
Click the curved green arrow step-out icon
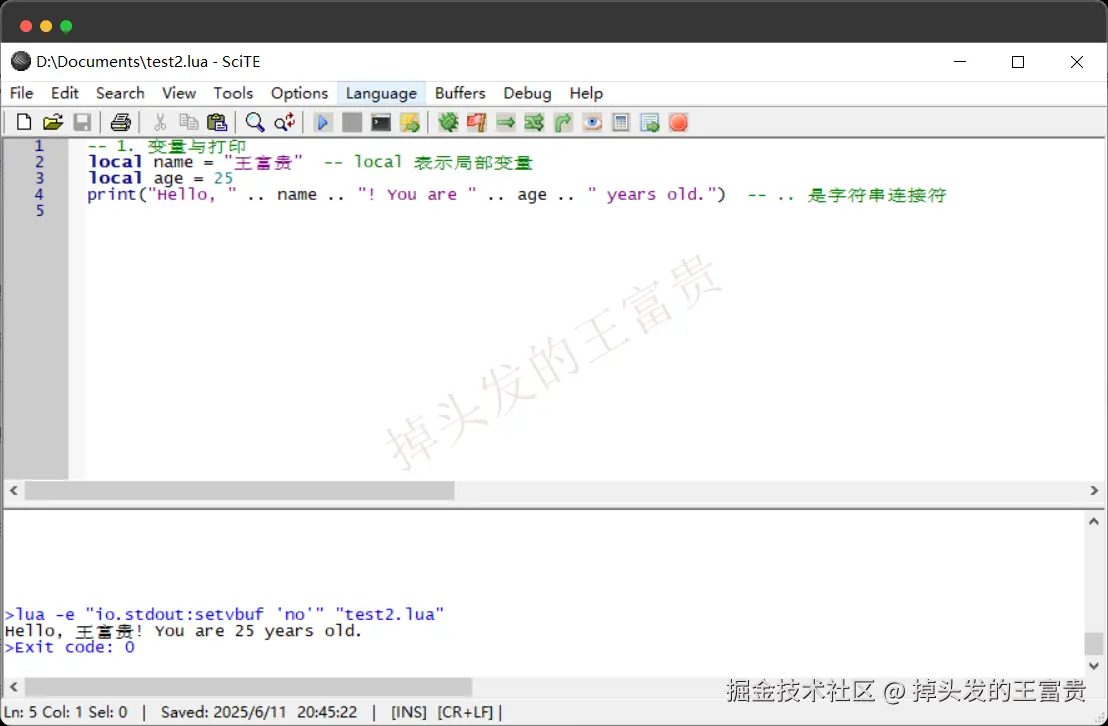563,122
